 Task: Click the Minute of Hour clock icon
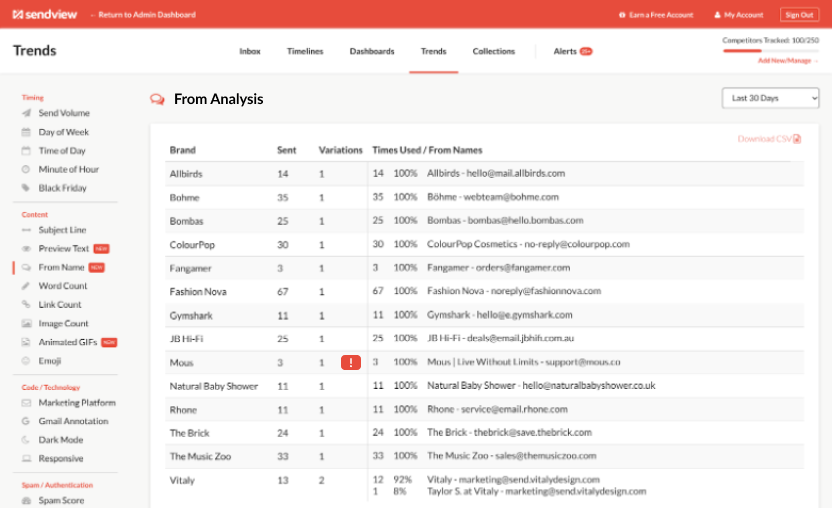pyautogui.click(x=26, y=169)
